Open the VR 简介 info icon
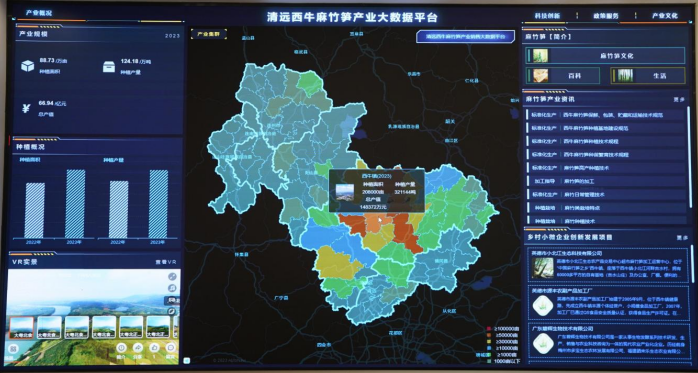 [122, 347]
